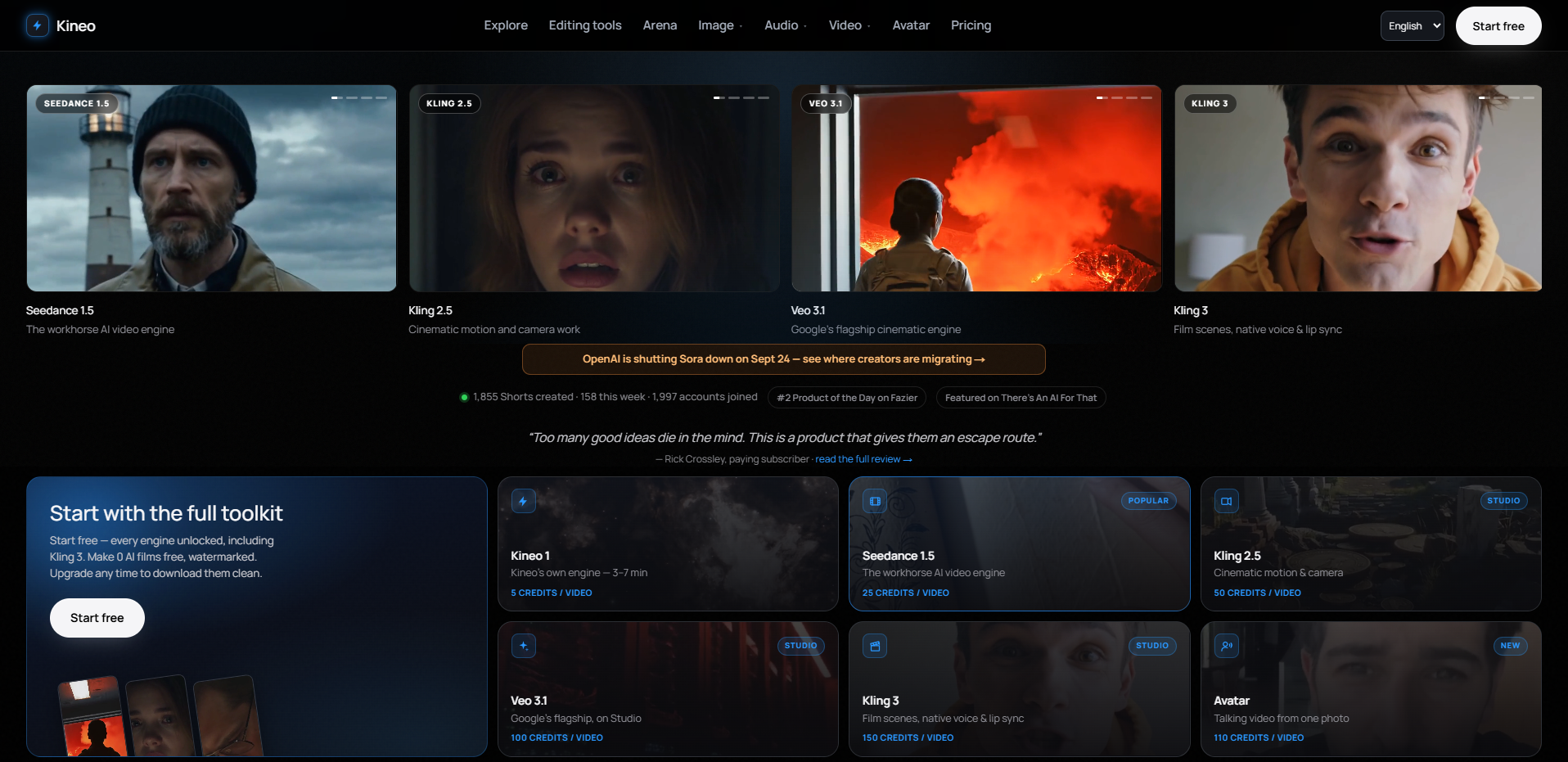1568x762 pixels.
Task: Click '5 CREDITS / VIDEO' on the Kineo 1 card
Action: pos(552,593)
